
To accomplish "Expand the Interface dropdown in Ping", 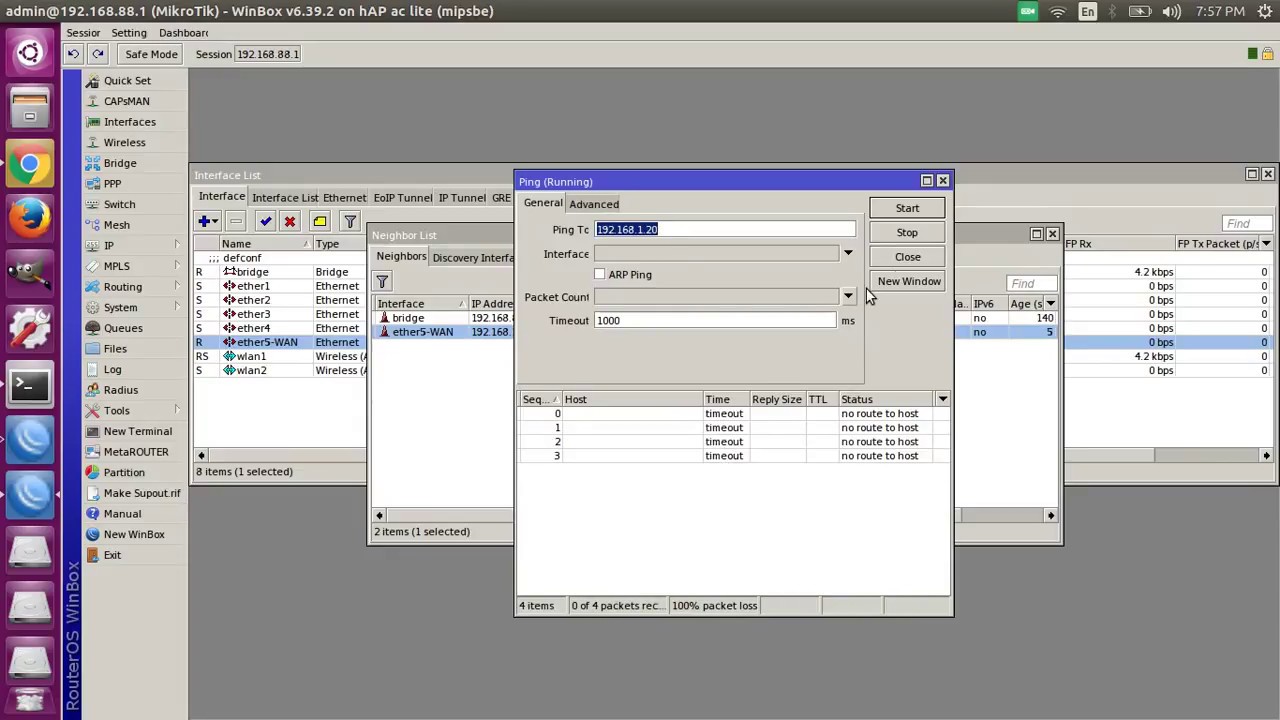I will click(x=848, y=254).
